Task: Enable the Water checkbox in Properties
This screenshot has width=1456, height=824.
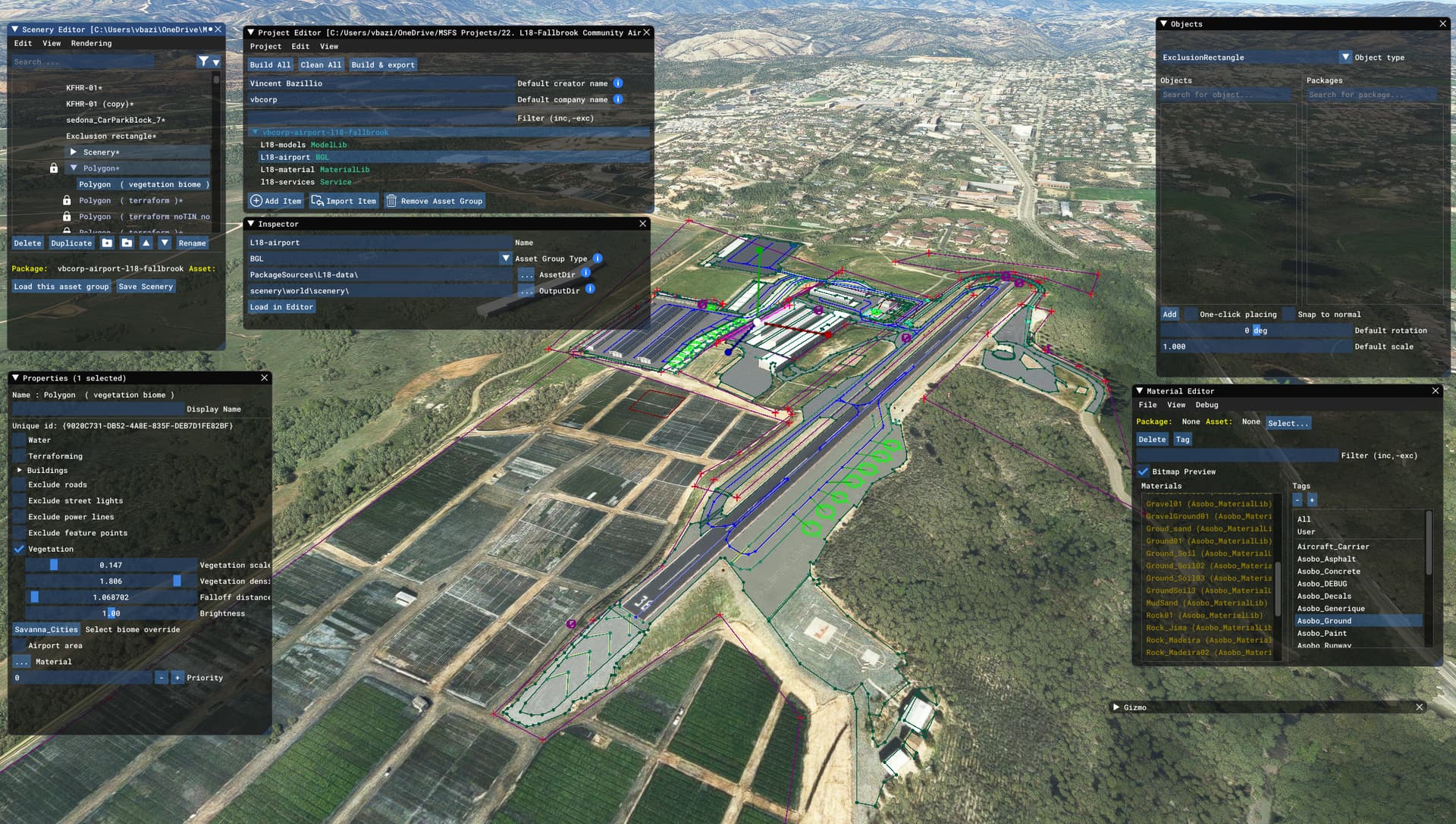Action: [19, 440]
